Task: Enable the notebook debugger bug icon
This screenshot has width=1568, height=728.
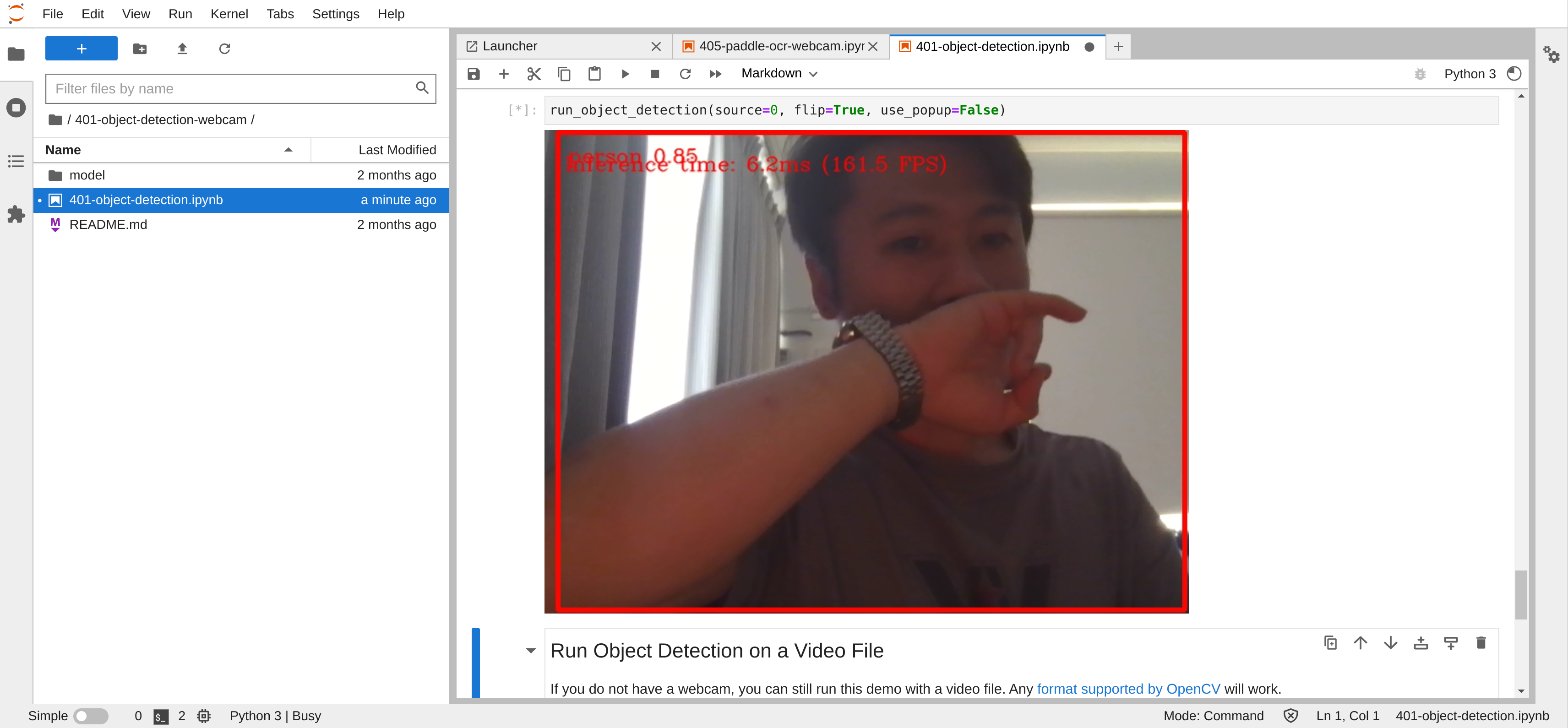Action: tap(1421, 74)
